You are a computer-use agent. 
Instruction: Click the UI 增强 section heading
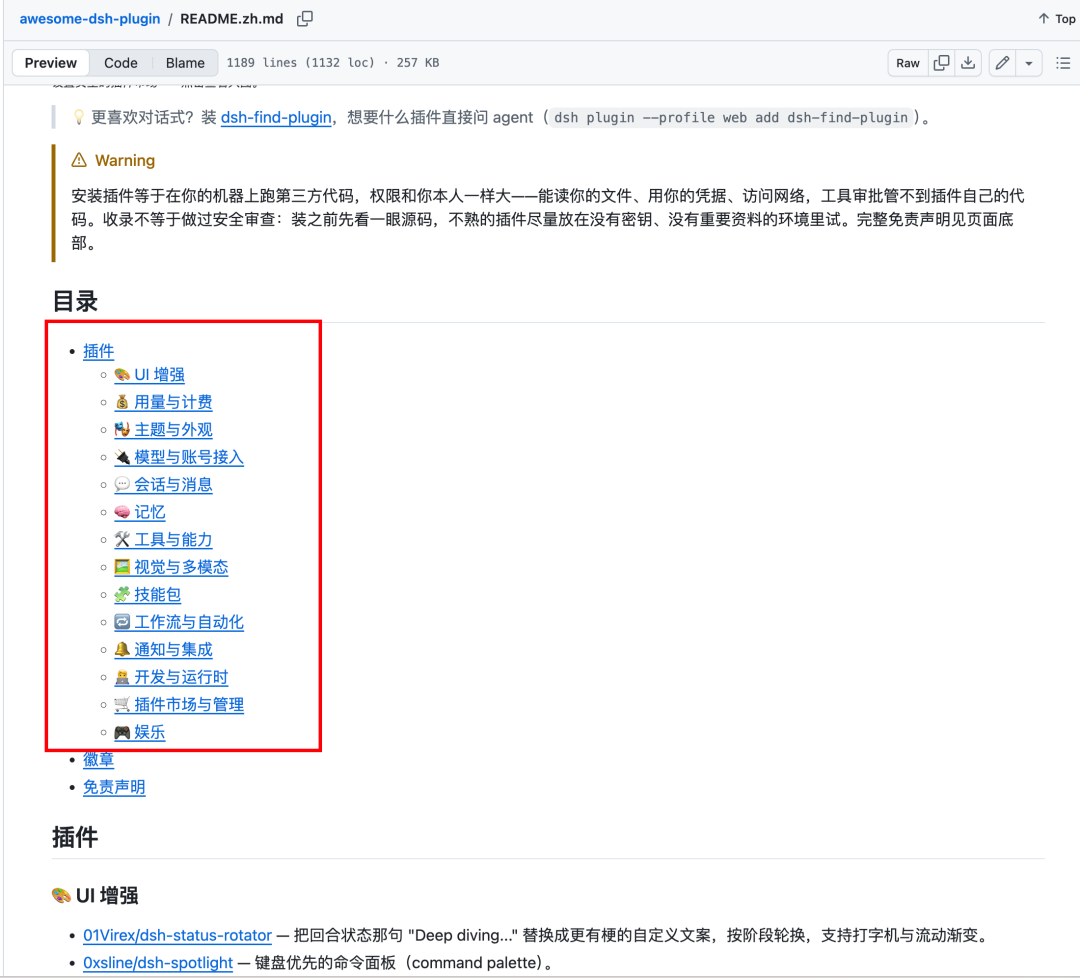(95, 895)
